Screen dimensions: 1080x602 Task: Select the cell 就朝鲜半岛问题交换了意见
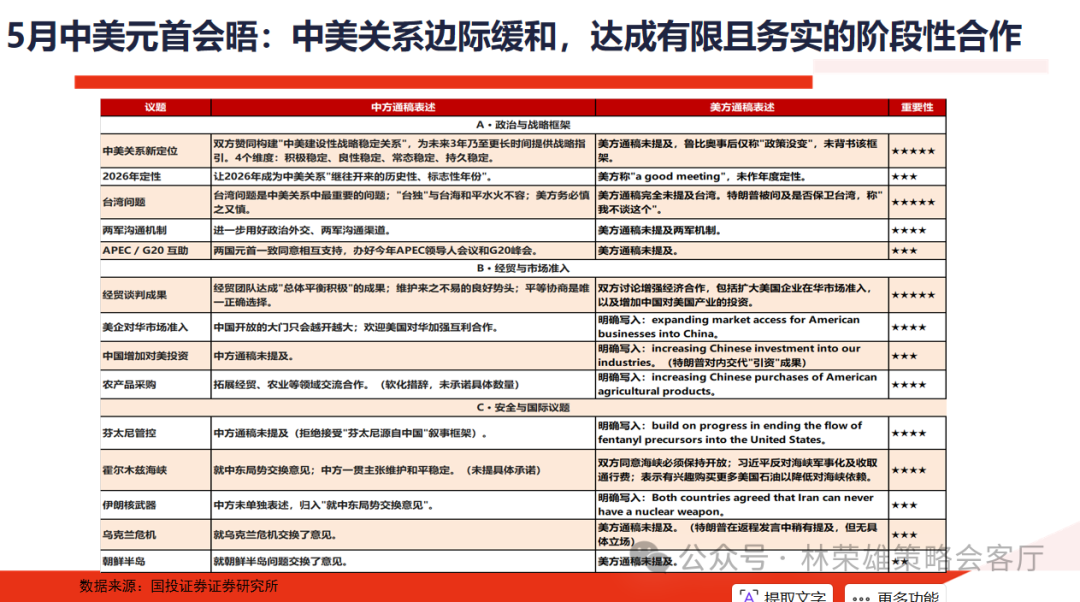point(403,561)
